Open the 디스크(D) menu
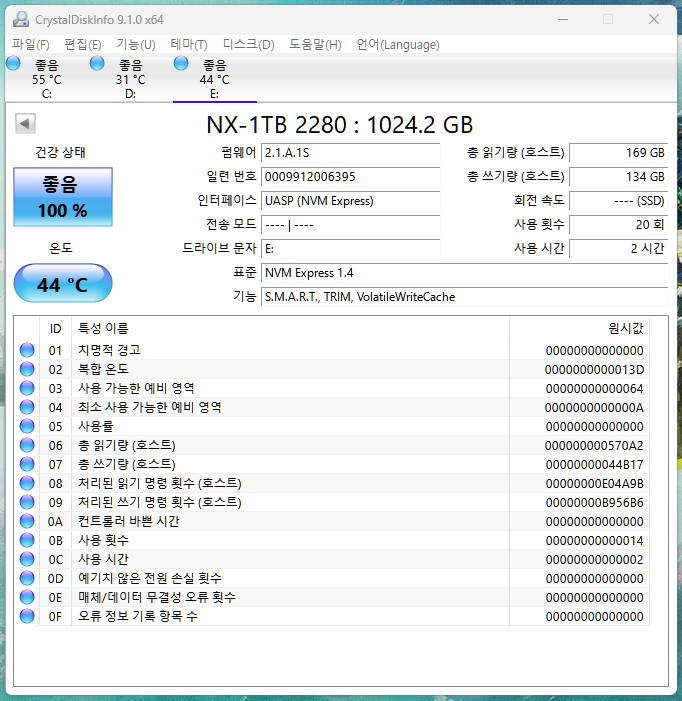 click(x=248, y=44)
